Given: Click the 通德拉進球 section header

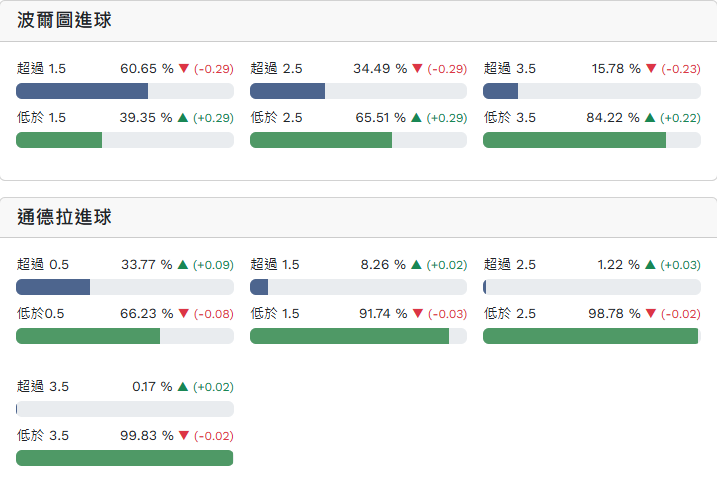Looking at the screenshot, I should tap(64, 217).
